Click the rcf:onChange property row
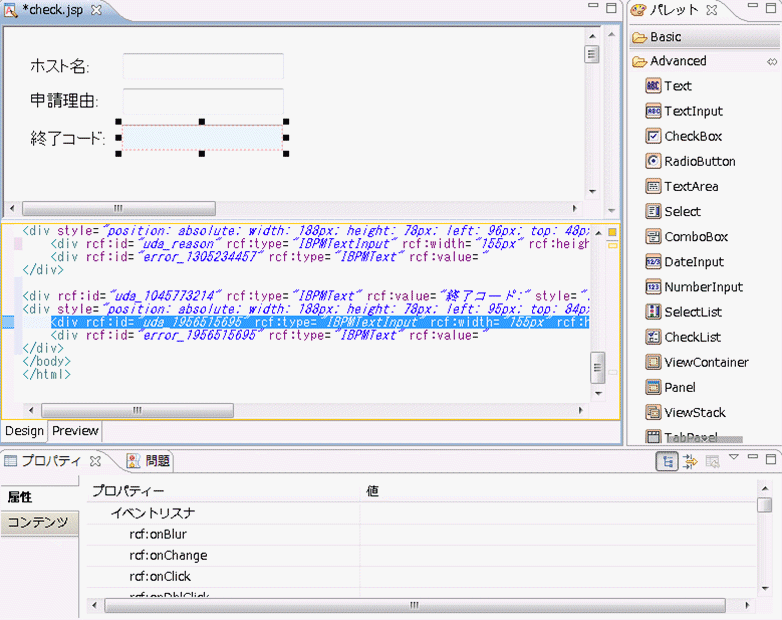782x620 pixels. tap(168, 555)
